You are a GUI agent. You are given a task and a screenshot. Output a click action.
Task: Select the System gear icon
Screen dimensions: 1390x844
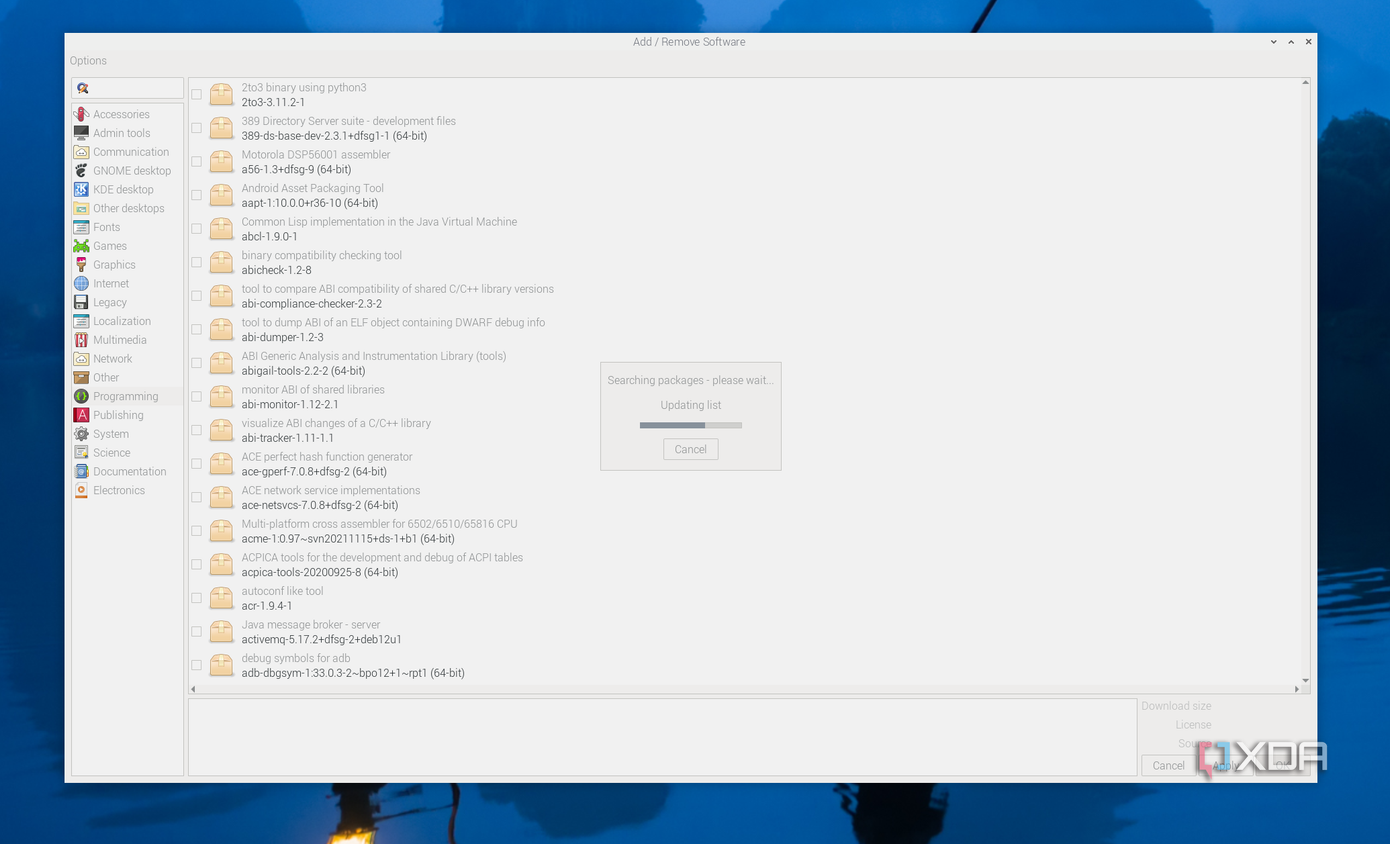point(81,434)
